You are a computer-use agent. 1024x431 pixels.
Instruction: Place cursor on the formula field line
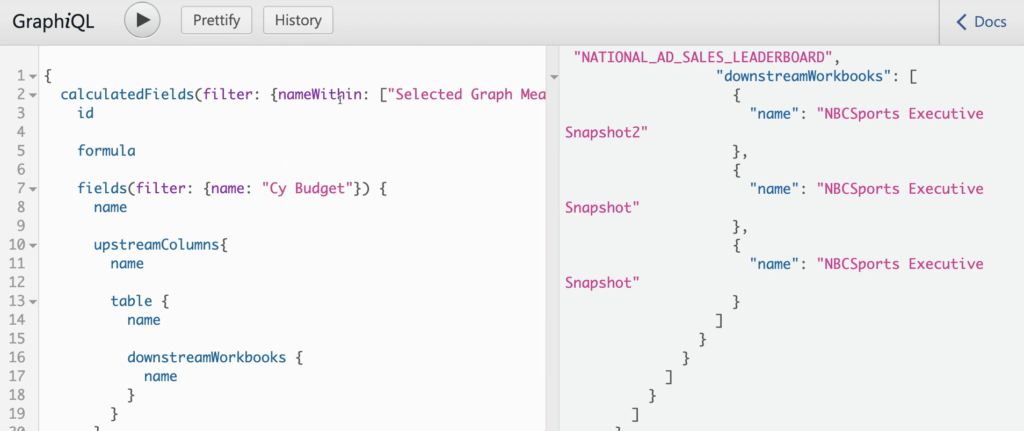[106, 151]
